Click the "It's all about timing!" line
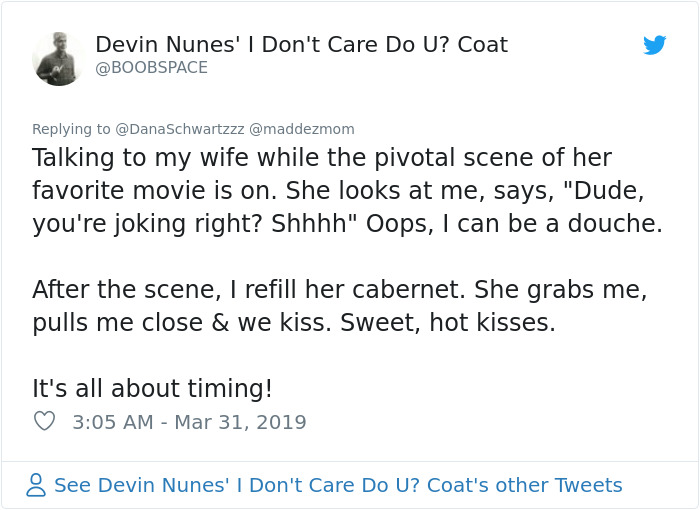 click(x=152, y=388)
